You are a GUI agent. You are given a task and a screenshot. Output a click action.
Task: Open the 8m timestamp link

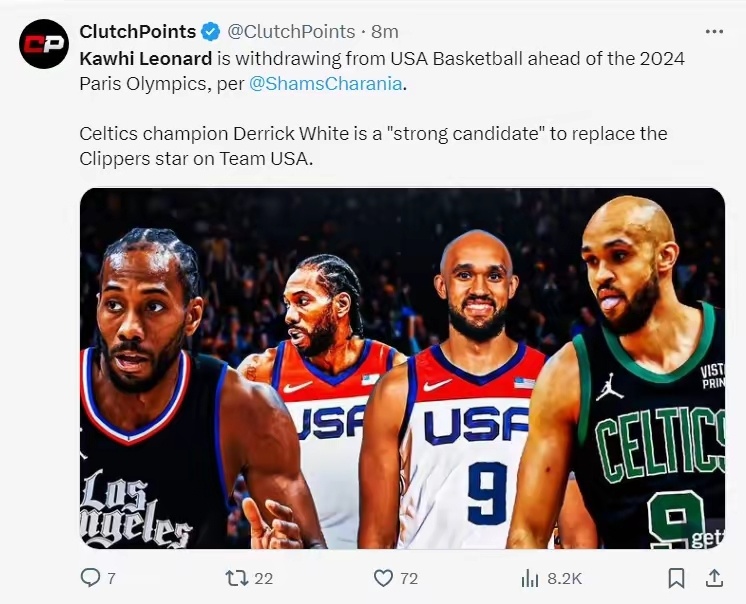385,32
